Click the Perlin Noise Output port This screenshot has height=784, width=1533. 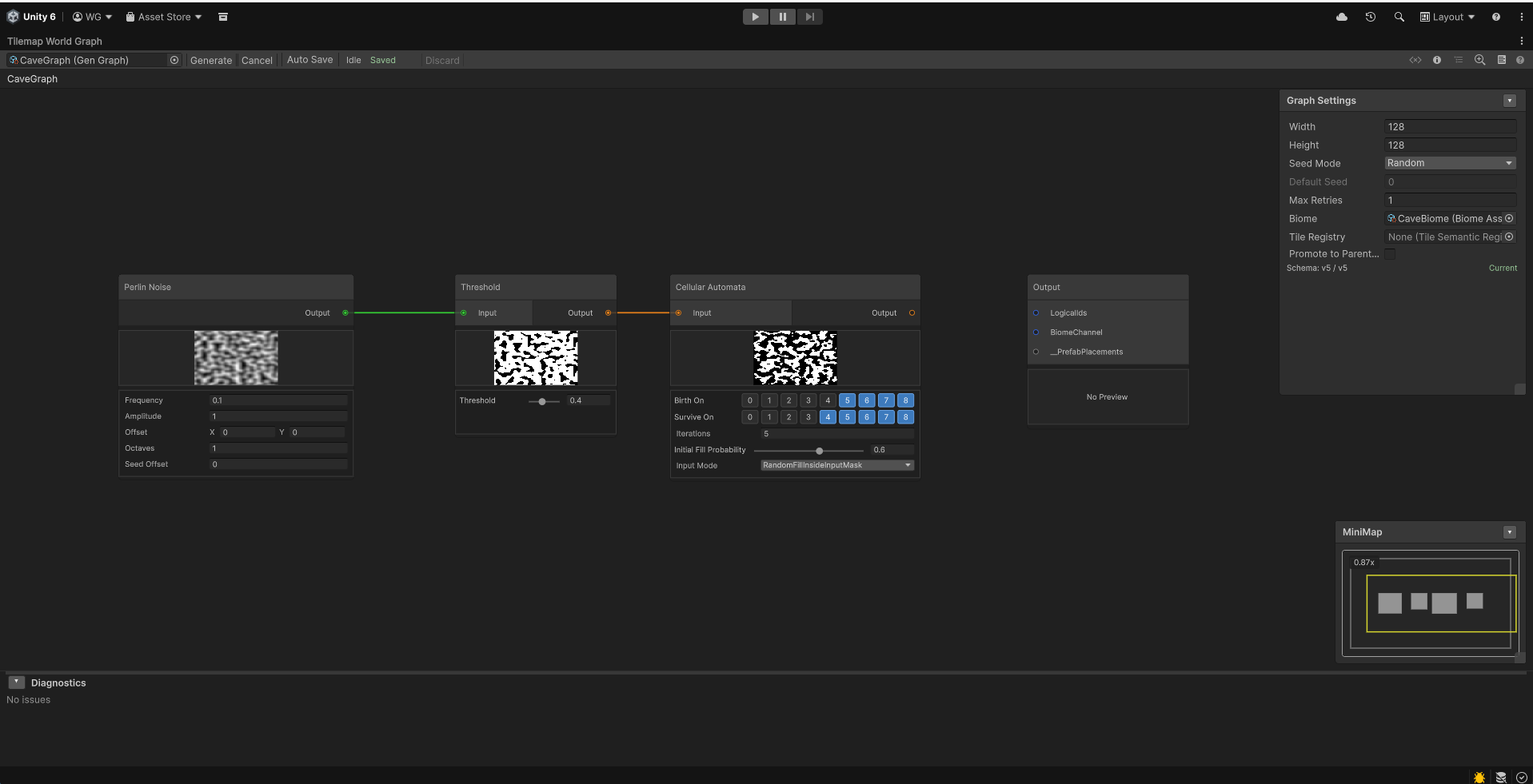(x=345, y=313)
